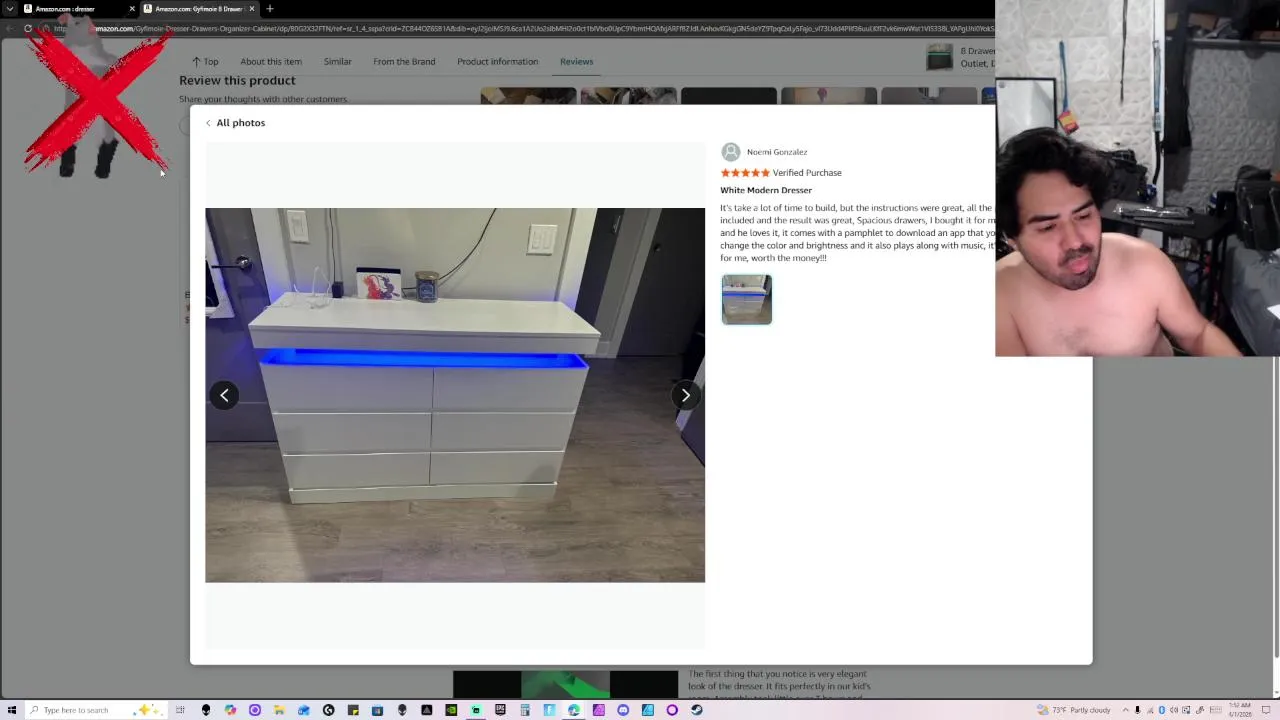The width and height of the screenshot is (1280, 720).
Task: Open Epic Games Launcher from the taskbar
Action: pos(500,710)
